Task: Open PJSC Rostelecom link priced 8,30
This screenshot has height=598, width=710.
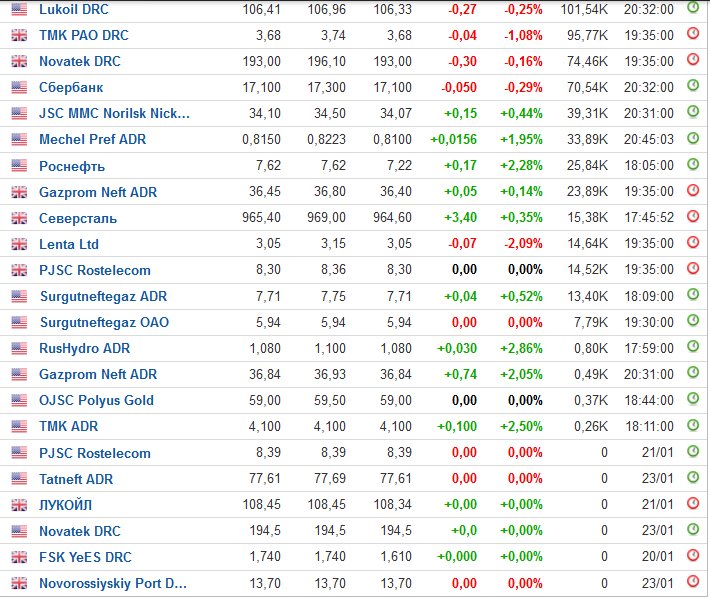Action: [95, 270]
